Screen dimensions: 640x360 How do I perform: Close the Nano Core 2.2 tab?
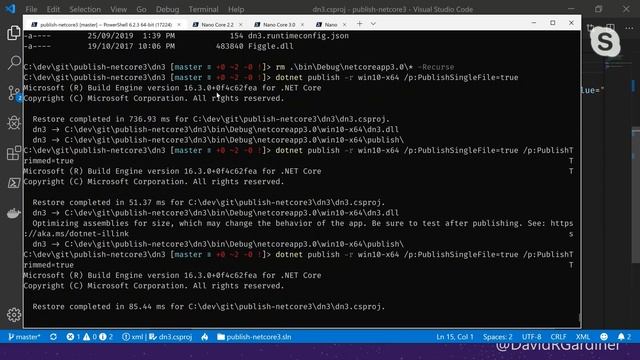pyautogui.click(x=241, y=24)
